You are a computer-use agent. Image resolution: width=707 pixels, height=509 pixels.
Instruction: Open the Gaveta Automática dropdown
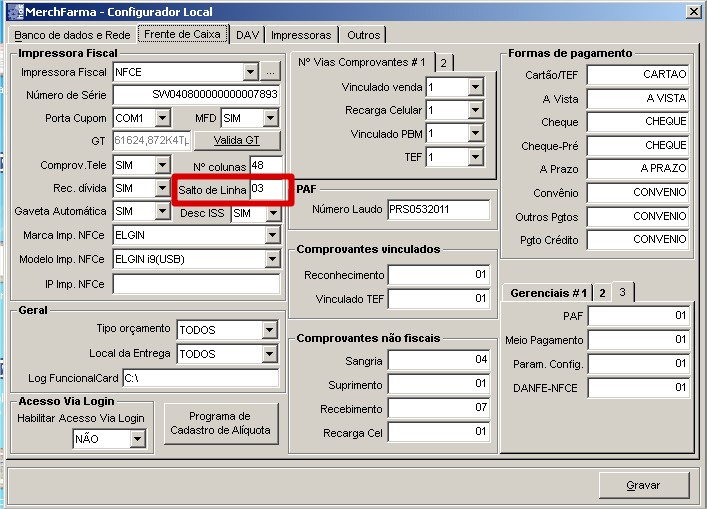click(x=163, y=212)
